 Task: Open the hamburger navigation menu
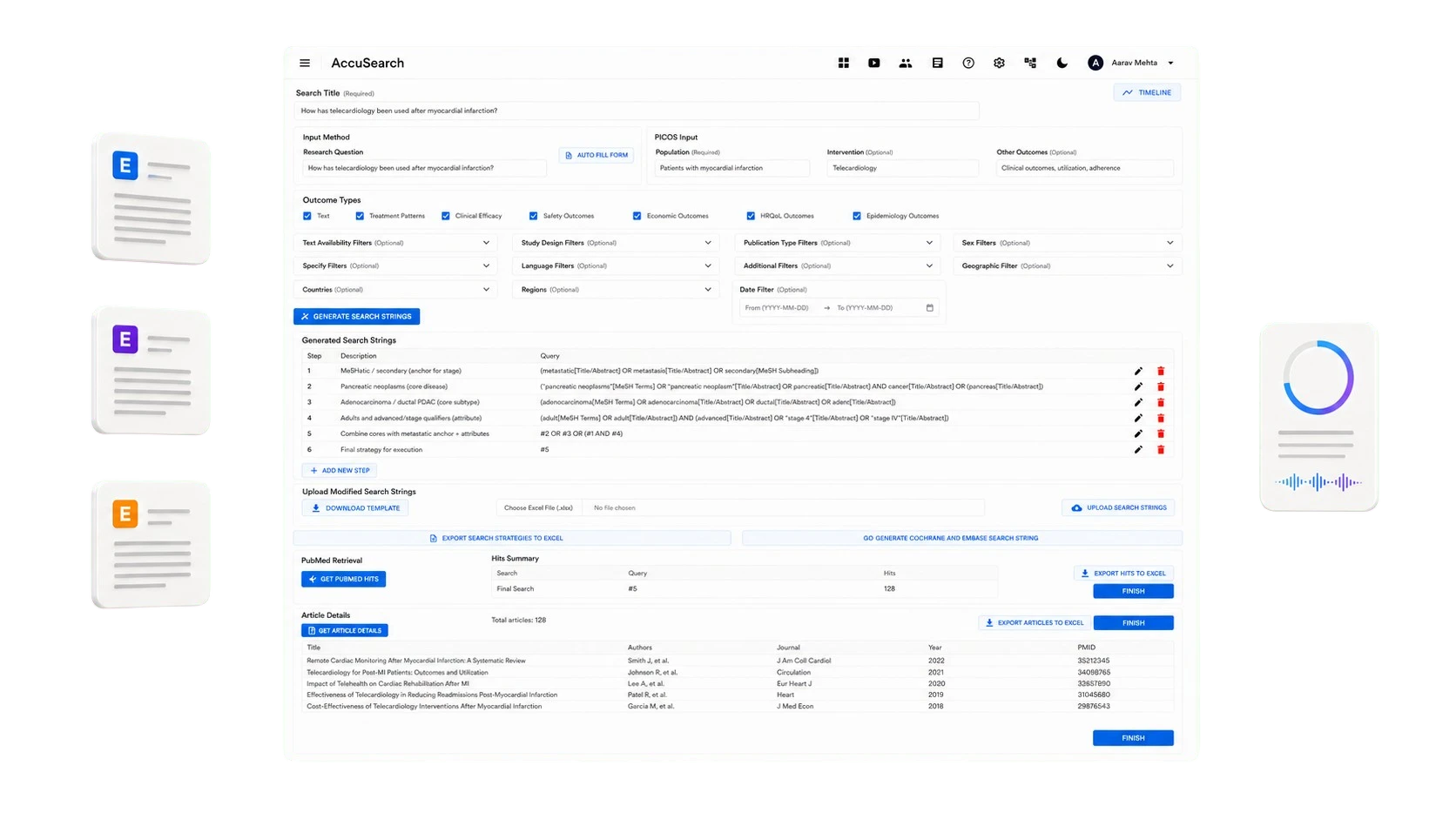point(305,63)
